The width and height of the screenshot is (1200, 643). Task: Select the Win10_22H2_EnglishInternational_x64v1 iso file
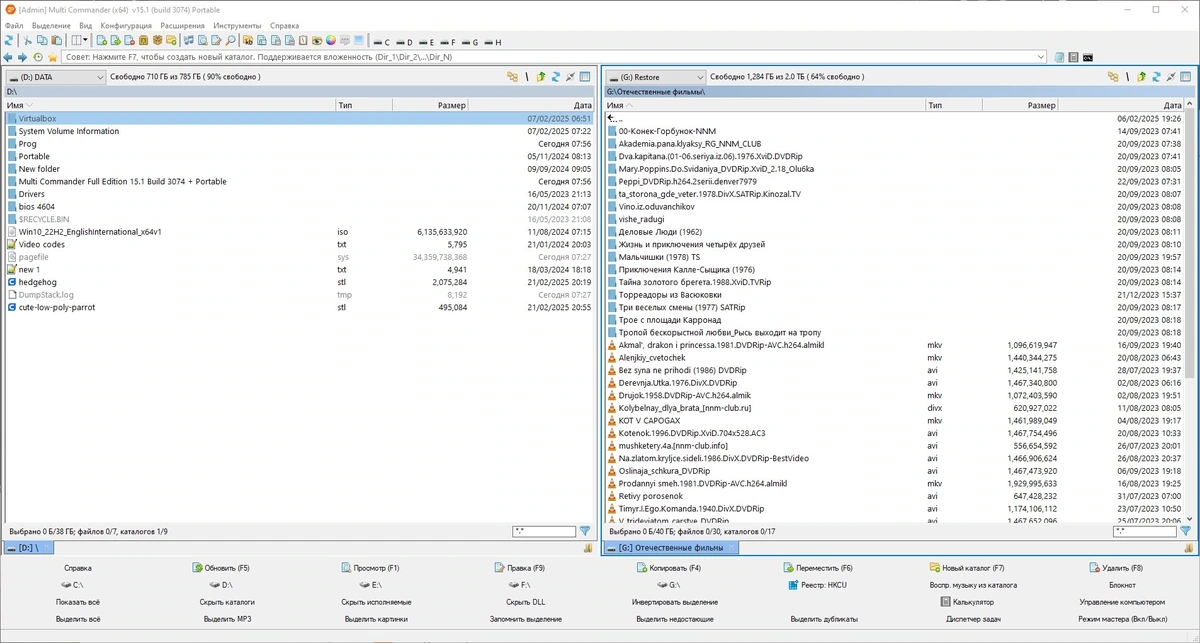pyautogui.click(x=299, y=231)
